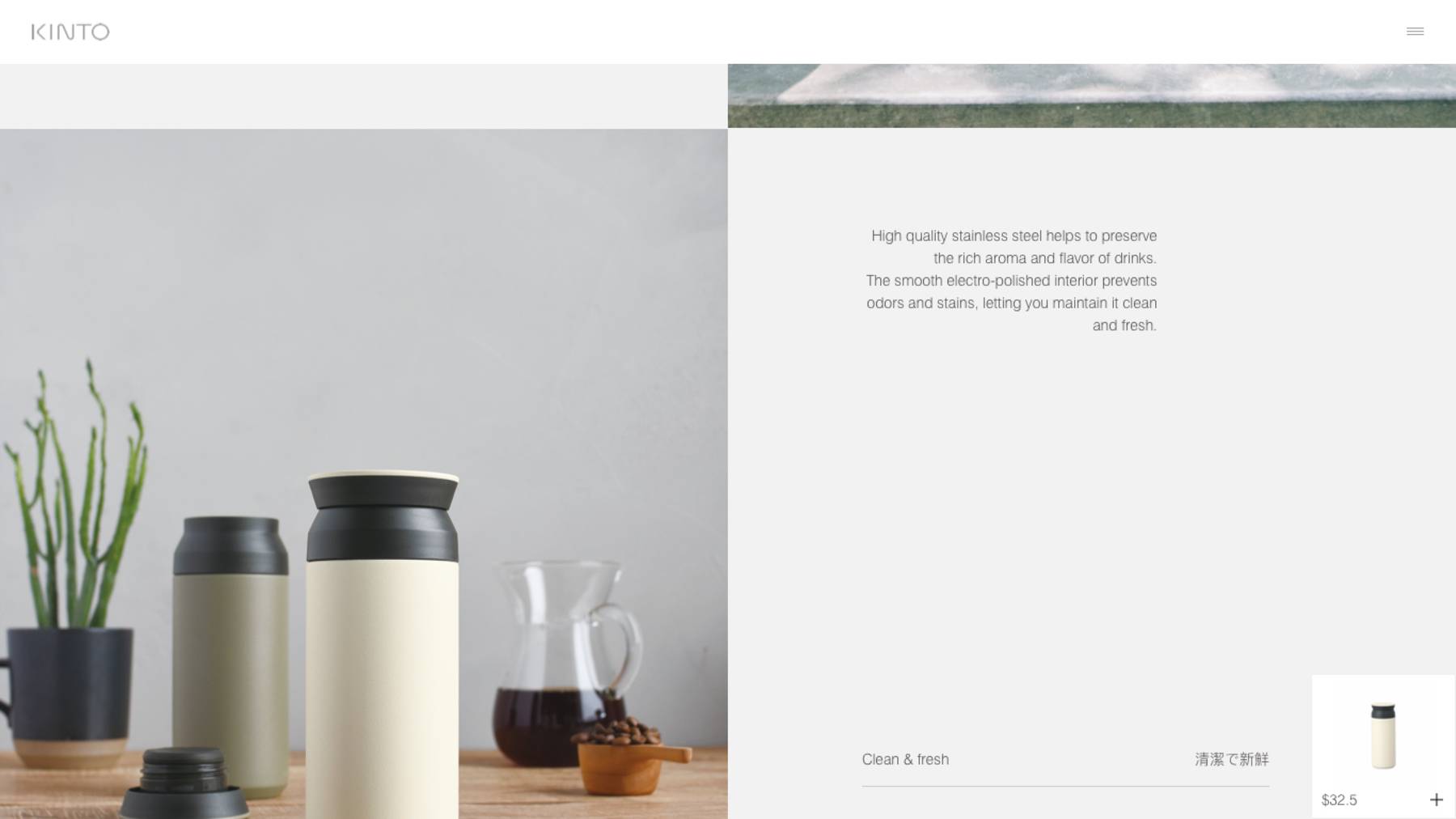Click the black tumbler lid on table

[x=184, y=783]
